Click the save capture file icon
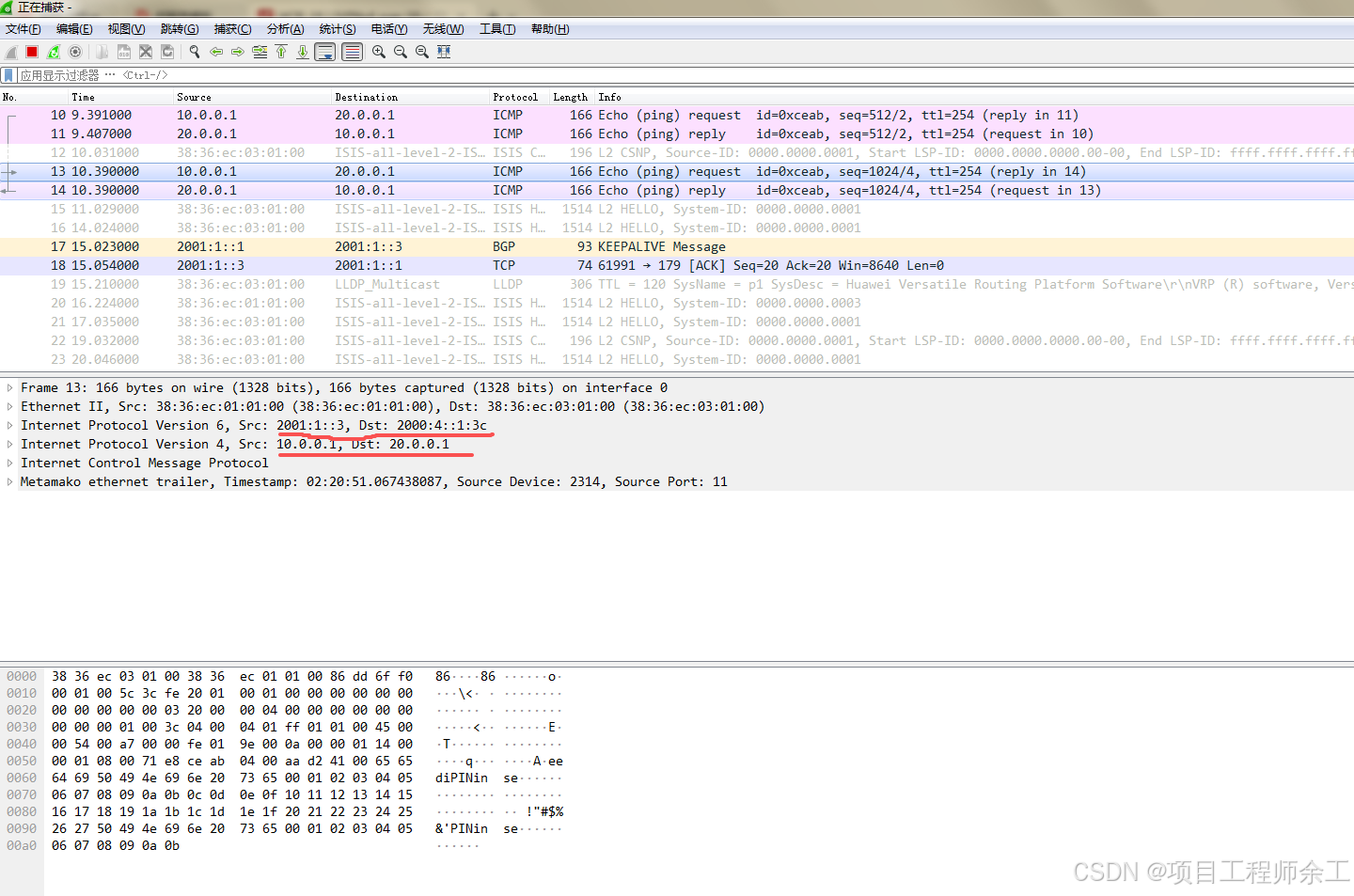Screen dimensions: 1354x896 pyautogui.click(x=123, y=53)
